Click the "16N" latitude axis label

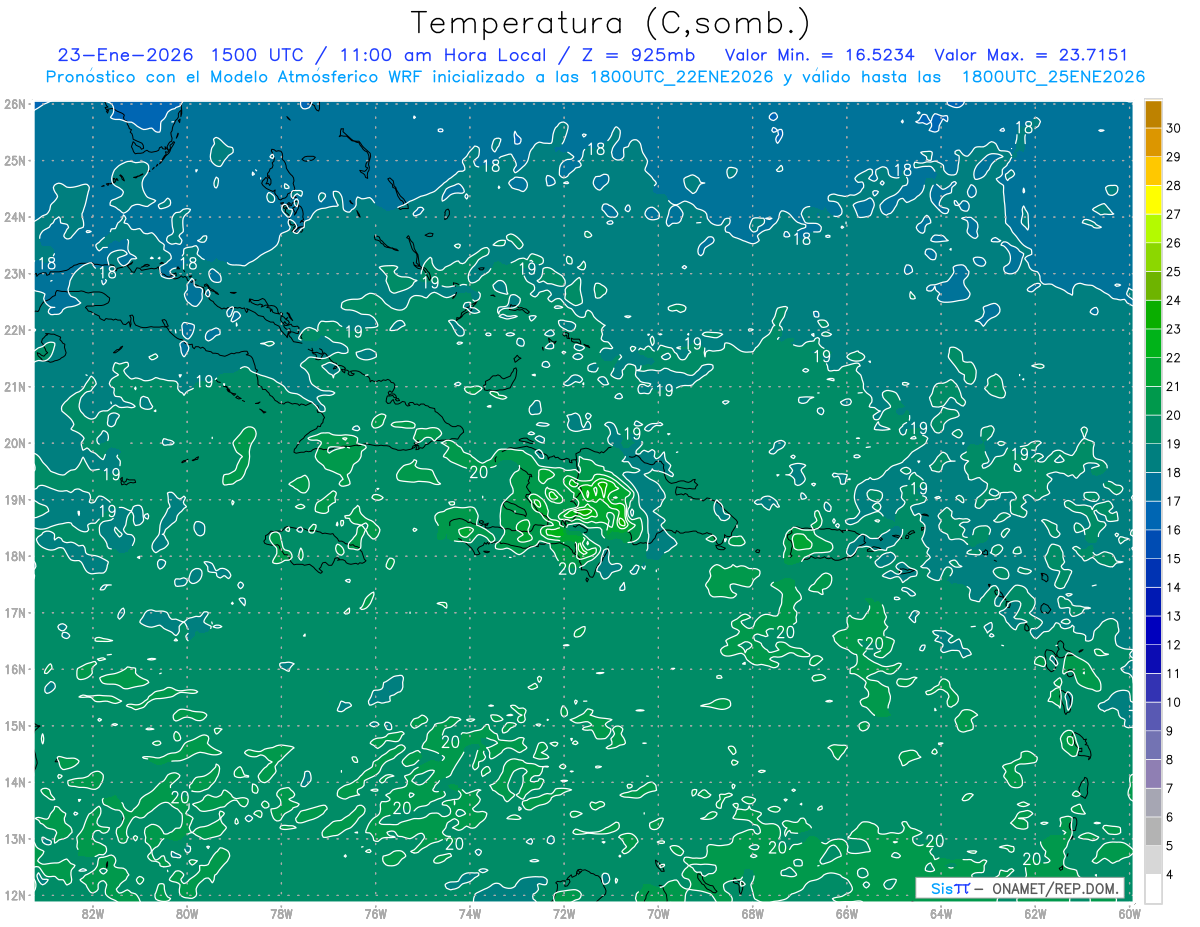[x=14, y=669]
